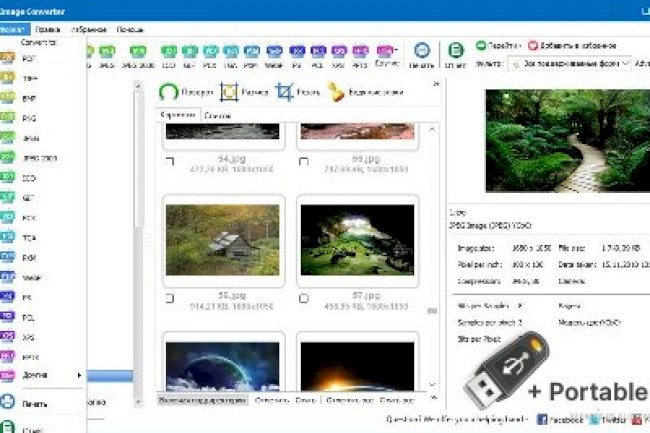Check the box for 56.jpg
This screenshot has width=650, height=433.
click(170, 298)
